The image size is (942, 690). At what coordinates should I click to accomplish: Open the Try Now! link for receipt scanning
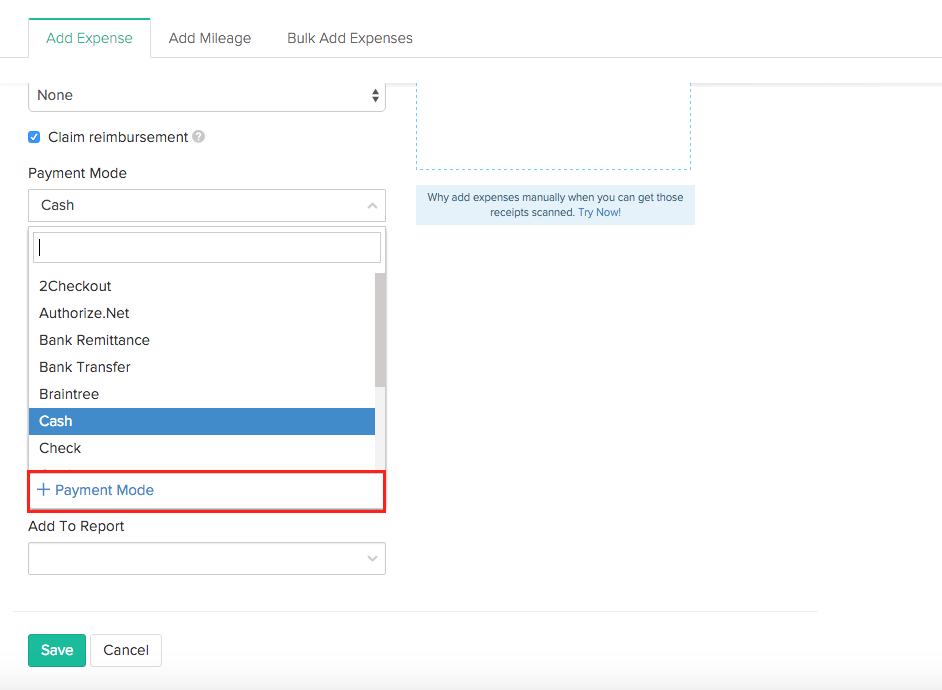(x=598, y=212)
